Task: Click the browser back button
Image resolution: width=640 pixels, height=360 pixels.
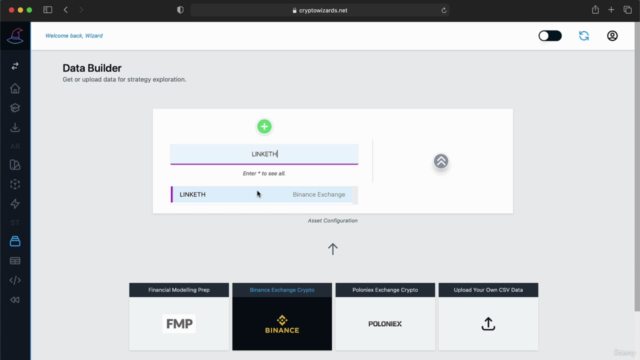Action: (x=66, y=10)
